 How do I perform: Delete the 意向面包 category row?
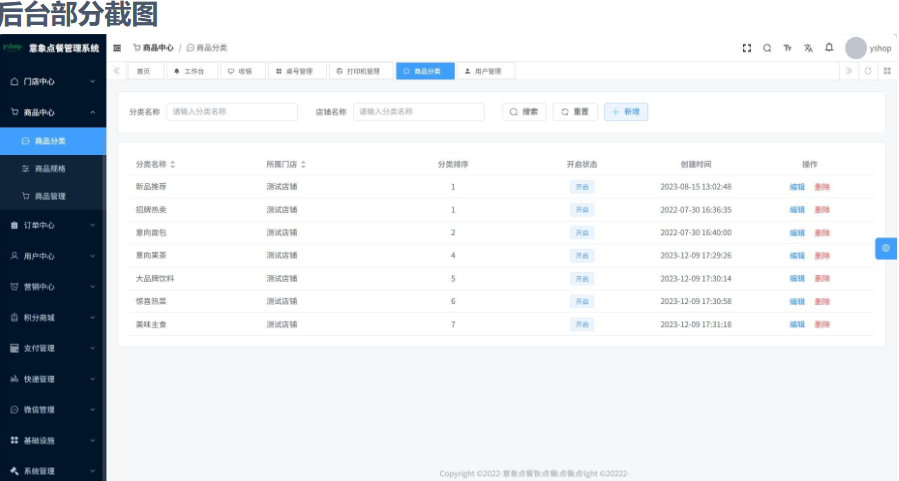point(822,233)
